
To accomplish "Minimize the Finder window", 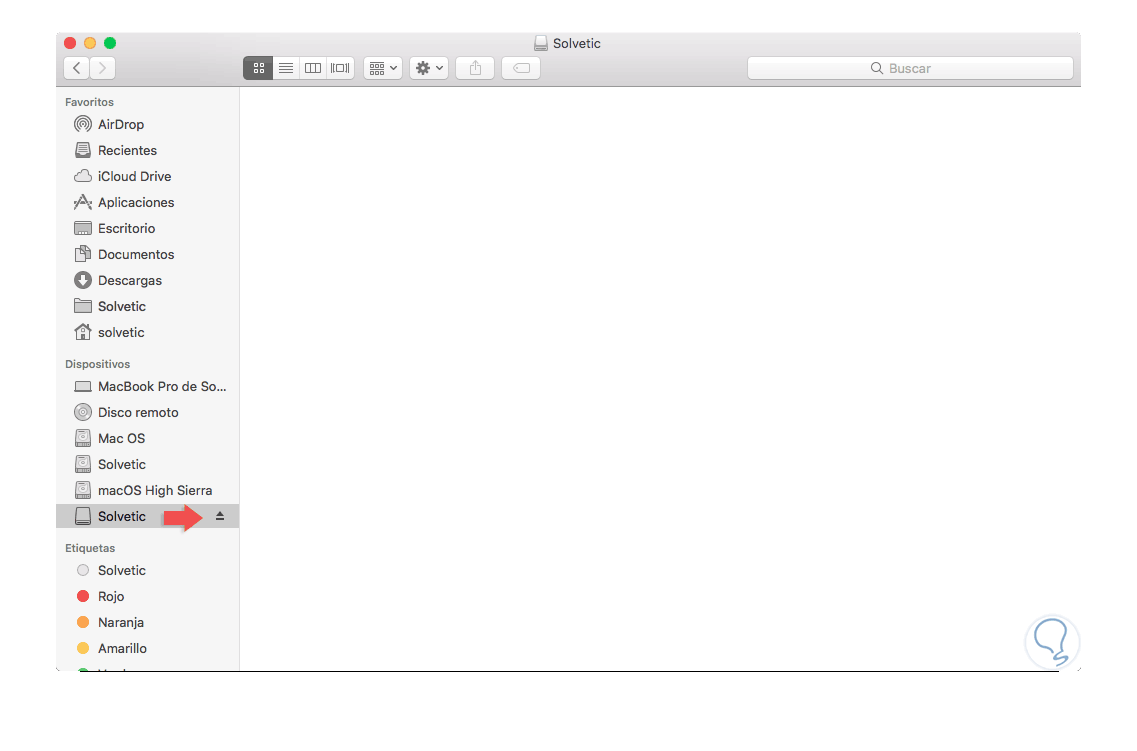I will point(90,43).
